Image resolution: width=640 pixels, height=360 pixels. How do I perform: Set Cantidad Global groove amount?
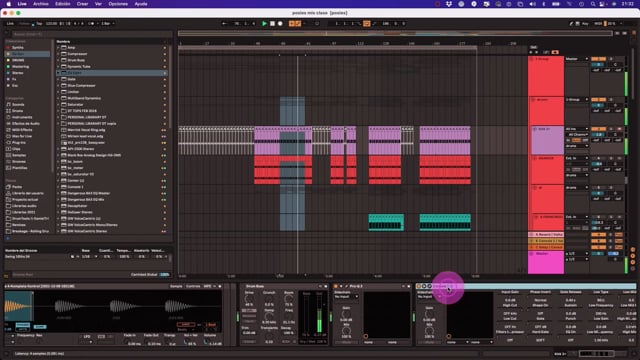tap(164, 275)
